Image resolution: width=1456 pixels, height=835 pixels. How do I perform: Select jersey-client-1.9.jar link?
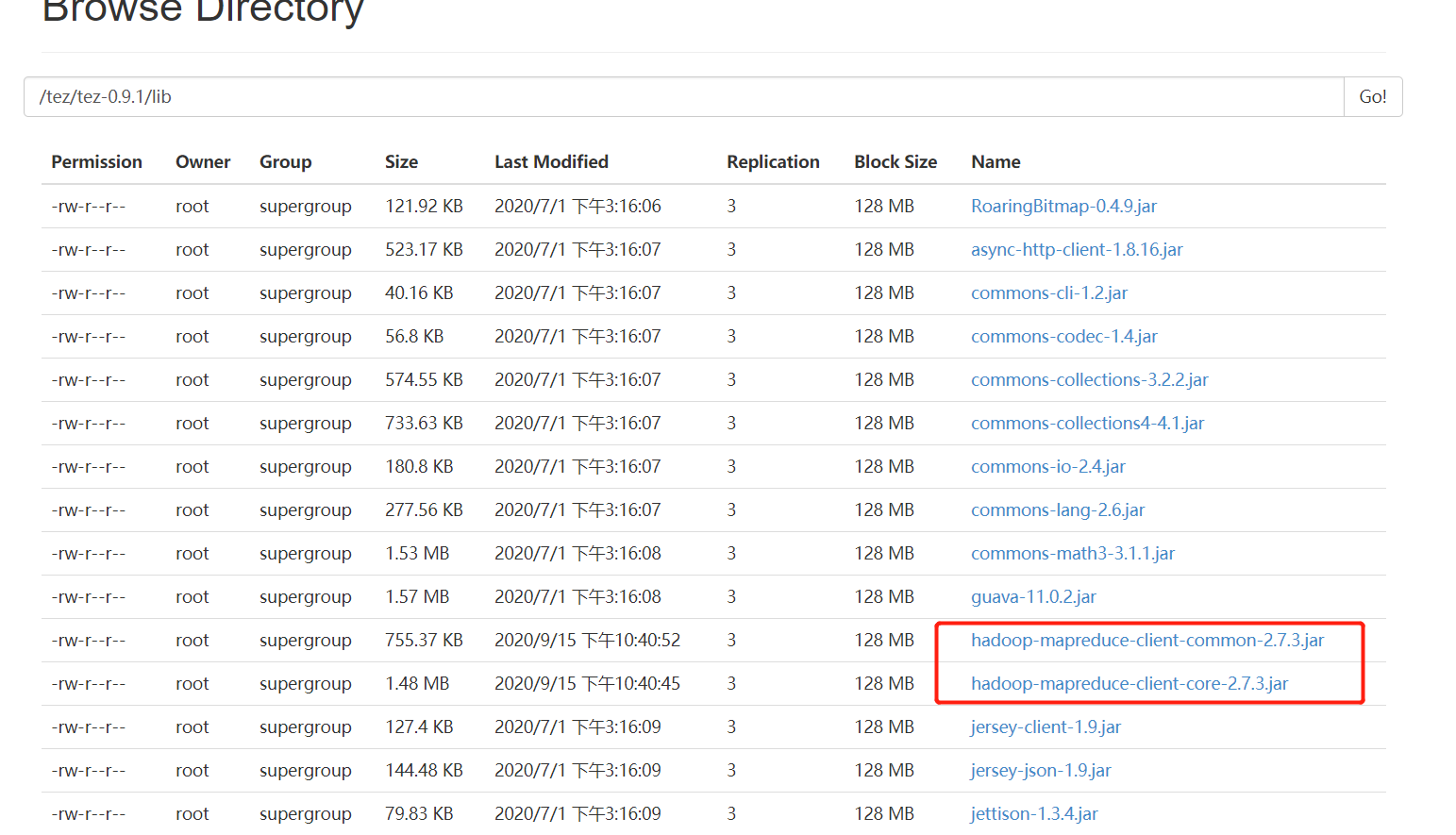pyautogui.click(x=1046, y=726)
